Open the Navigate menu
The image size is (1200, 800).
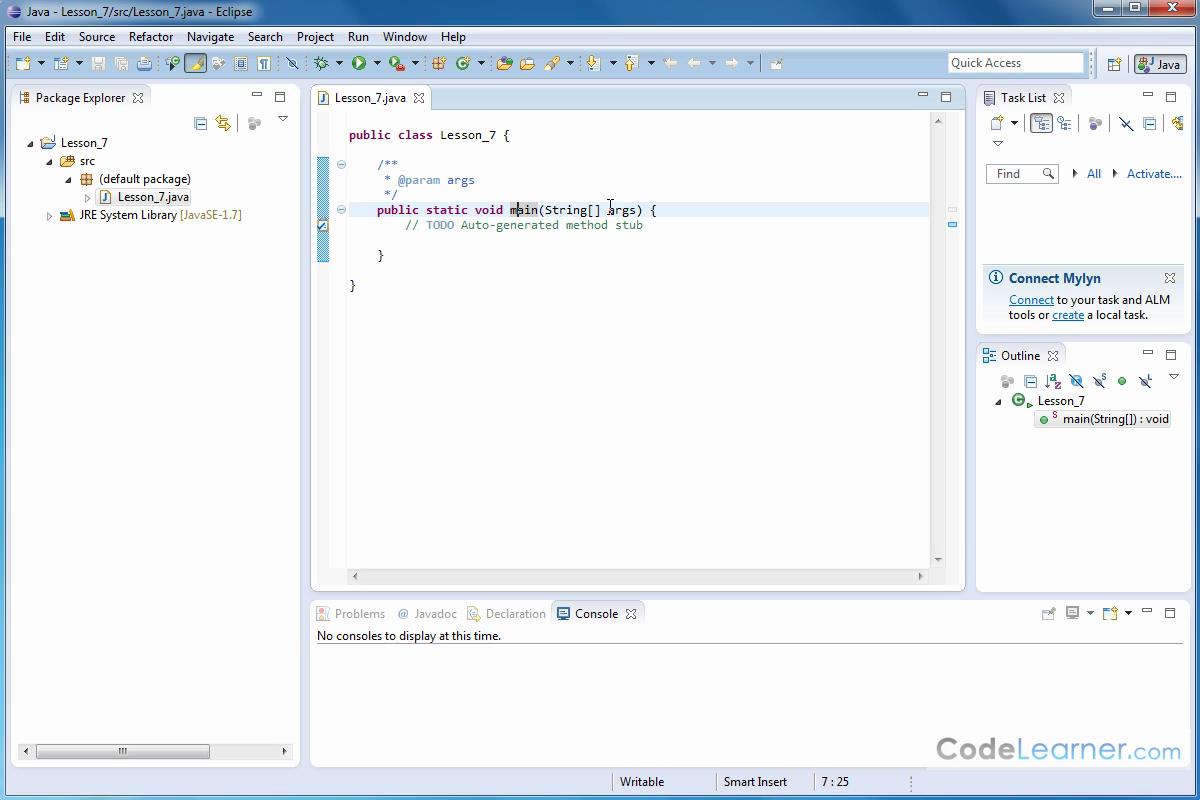(210, 36)
